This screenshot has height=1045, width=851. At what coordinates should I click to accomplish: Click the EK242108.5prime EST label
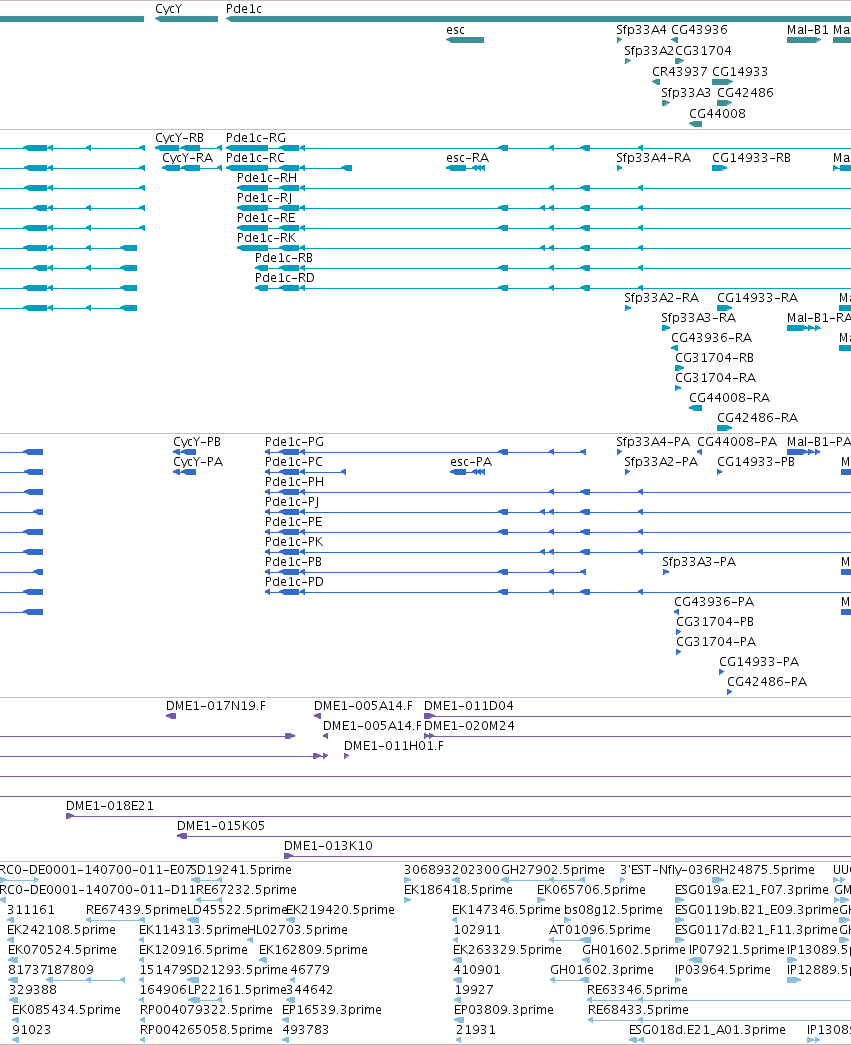tap(61, 930)
